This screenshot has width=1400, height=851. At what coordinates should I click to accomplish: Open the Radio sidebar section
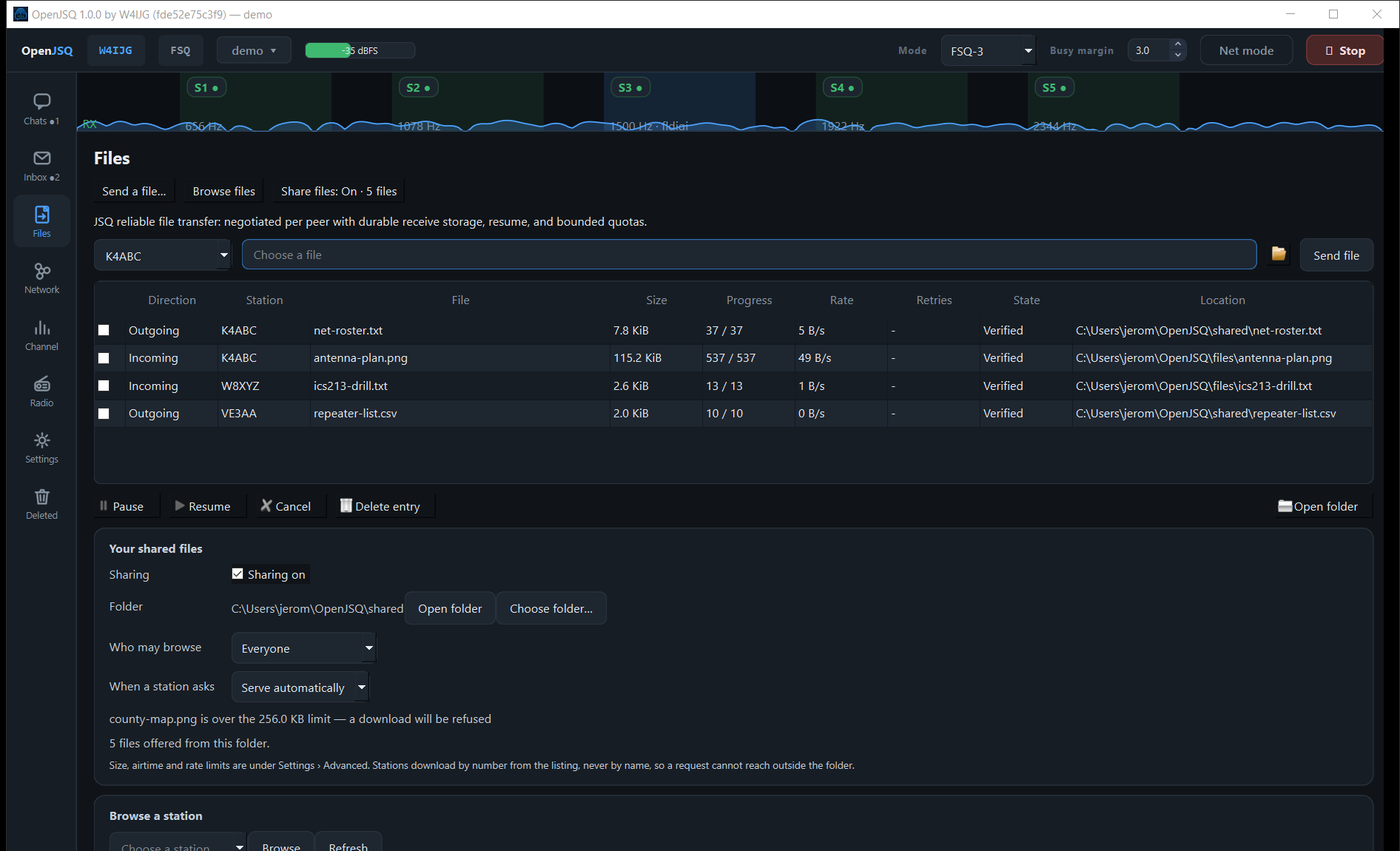tap(41, 391)
